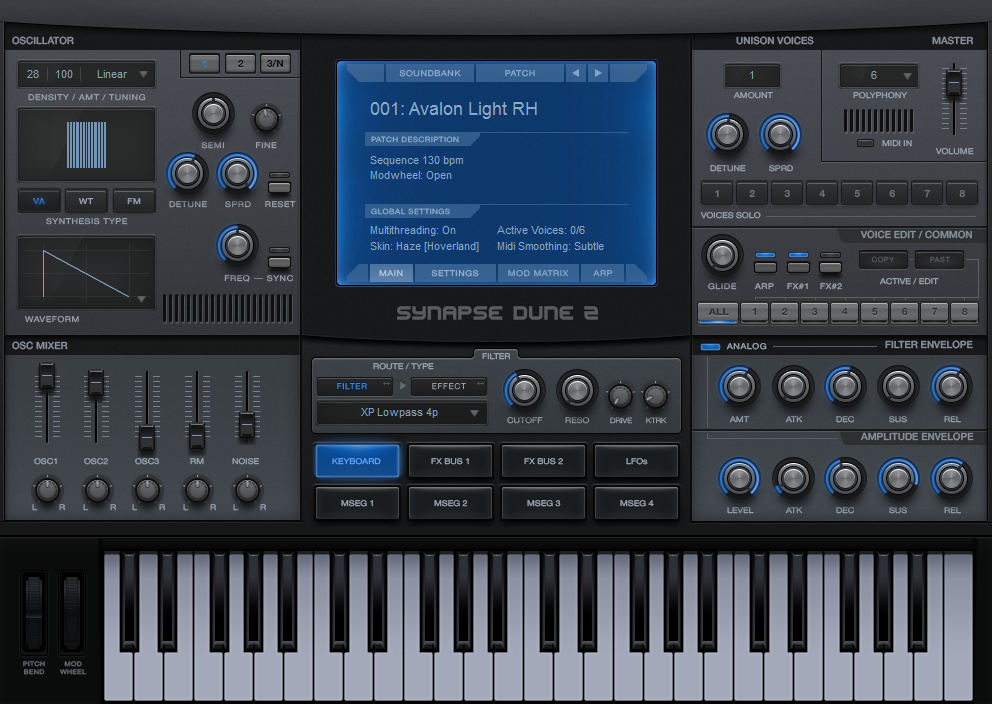Click the filter CUTOFF knob
992x704 pixels.
pyautogui.click(x=524, y=390)
